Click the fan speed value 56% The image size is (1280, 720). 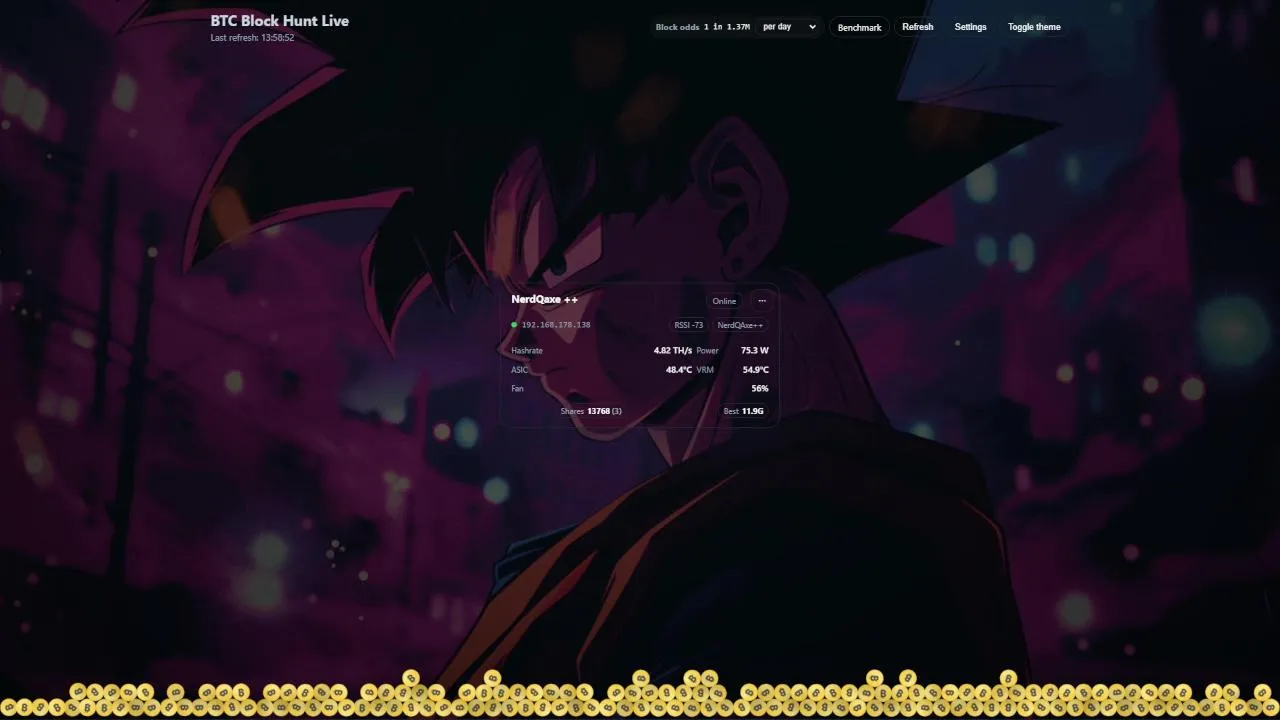coord(760,389)
